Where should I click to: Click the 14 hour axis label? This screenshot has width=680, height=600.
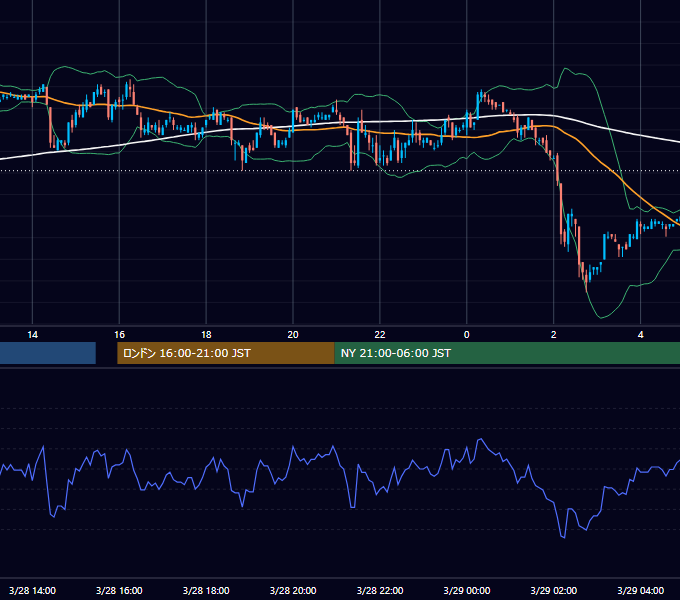pos(33,335)
